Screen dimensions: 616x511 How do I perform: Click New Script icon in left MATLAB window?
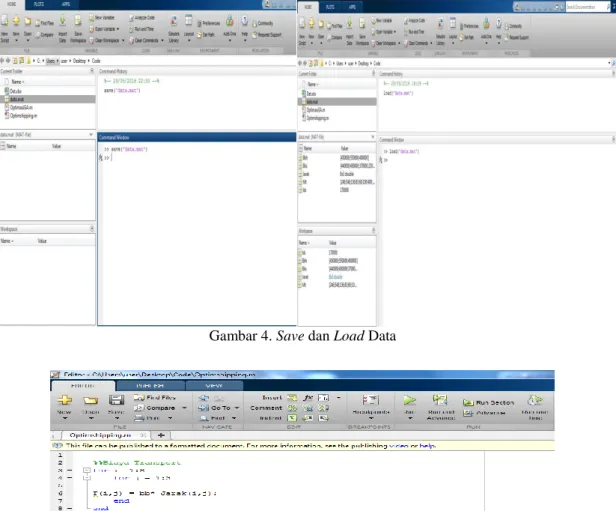click(x=4, y=20)
